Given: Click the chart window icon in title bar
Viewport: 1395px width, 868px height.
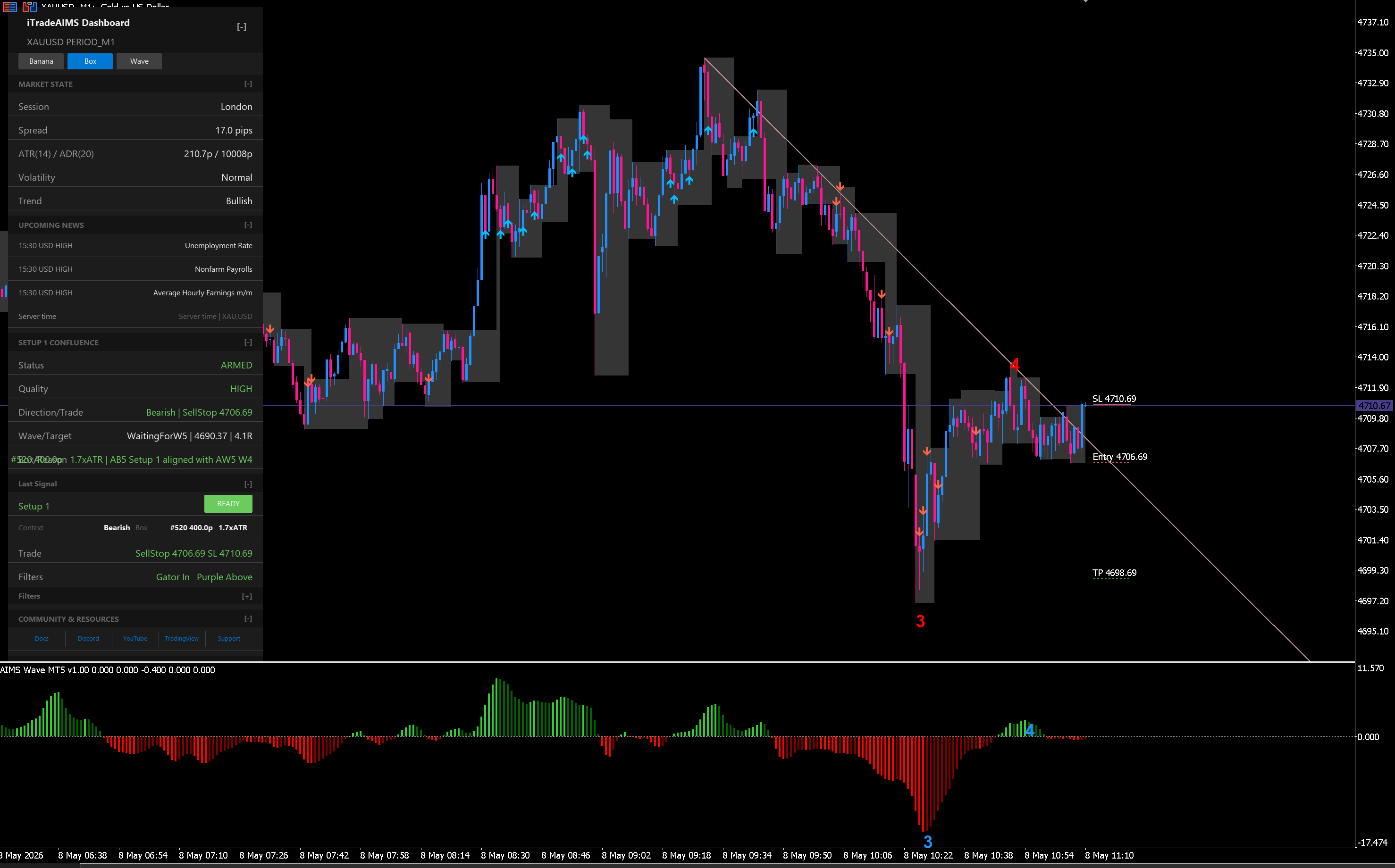Looking at the screenshot, I should pyautogui.click(x=29, y=6).
